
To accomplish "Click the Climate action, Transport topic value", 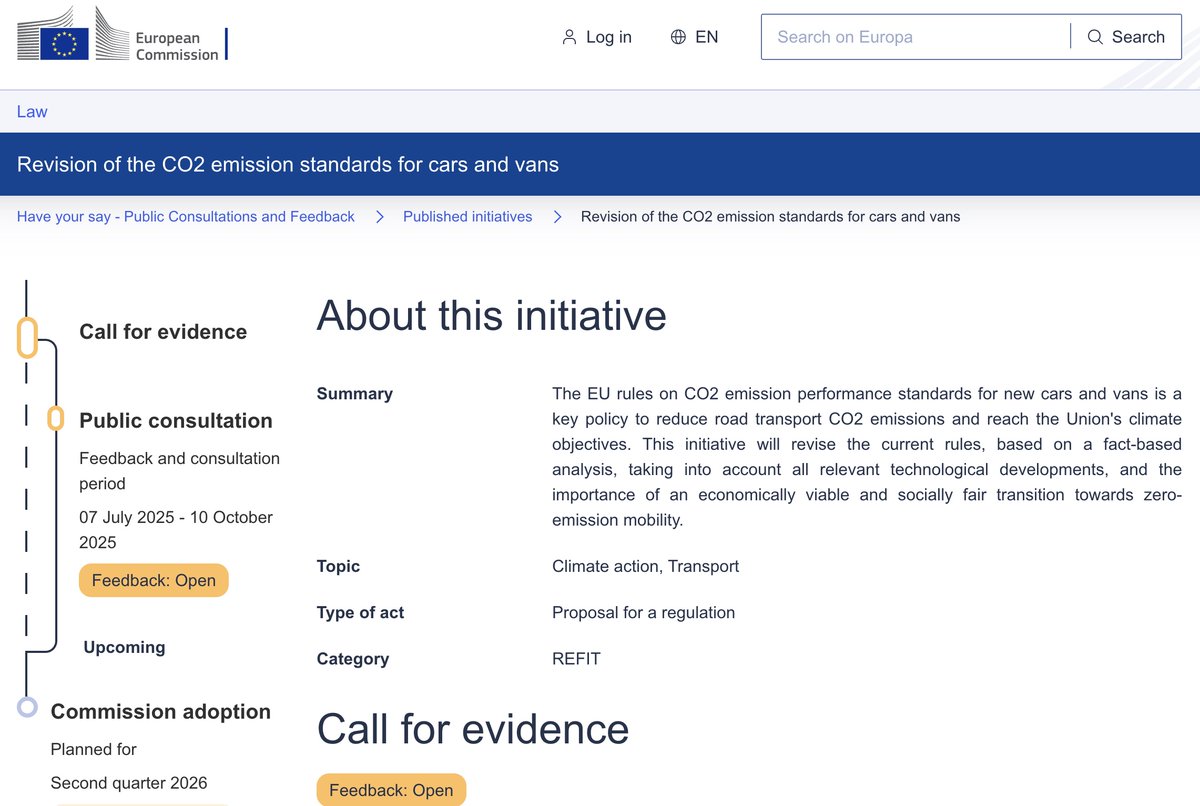I will [x=646, y=566].
